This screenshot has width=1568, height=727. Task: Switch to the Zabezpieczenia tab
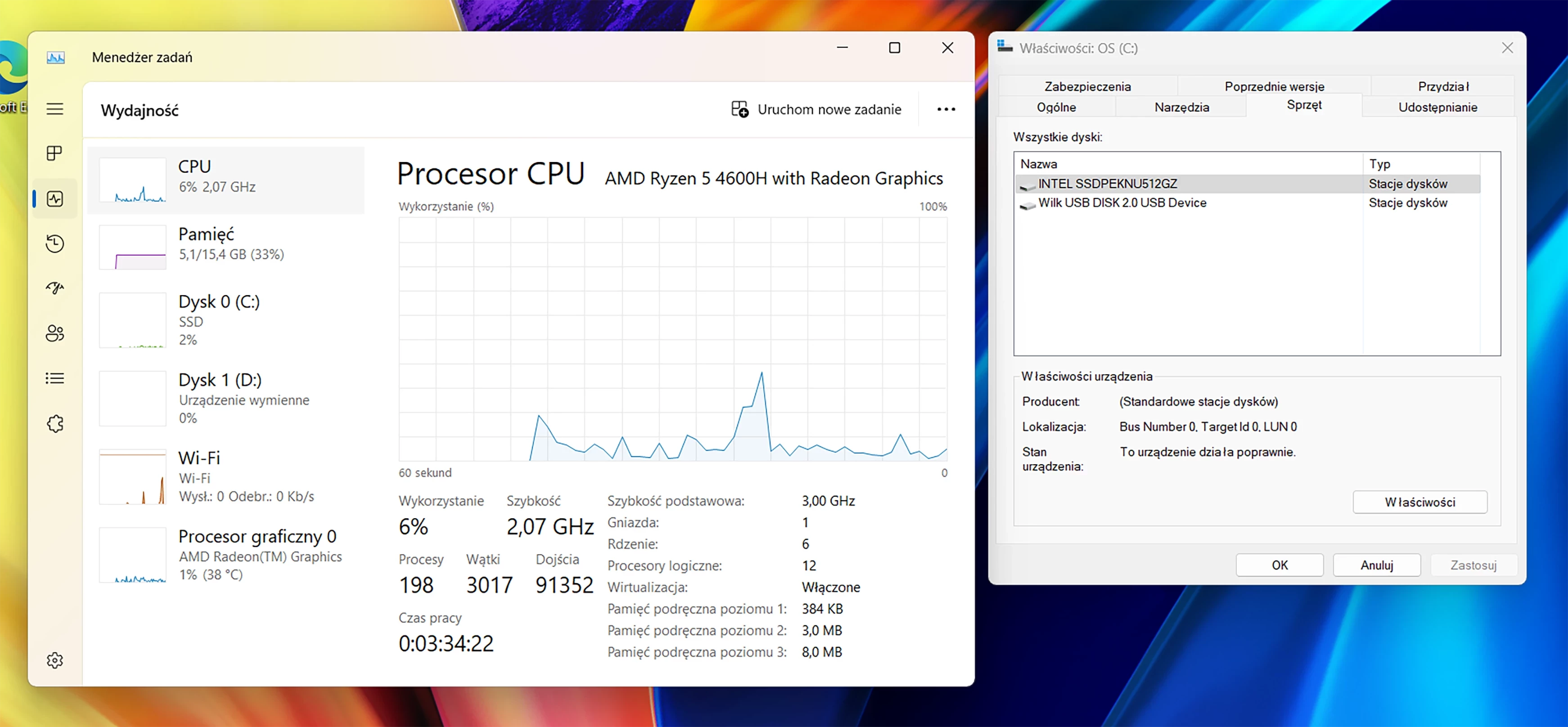coord(1087,86)
